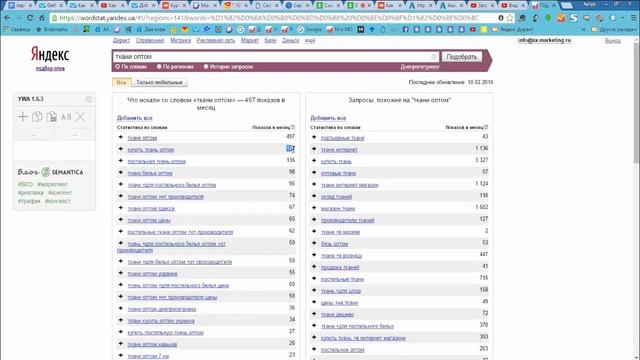Open the Деньги service link

tap(291, 40)
